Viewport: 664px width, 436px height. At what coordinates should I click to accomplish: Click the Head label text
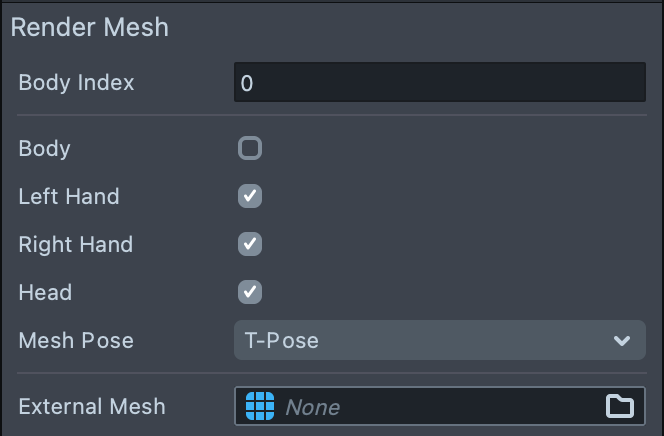pos(45,292)
